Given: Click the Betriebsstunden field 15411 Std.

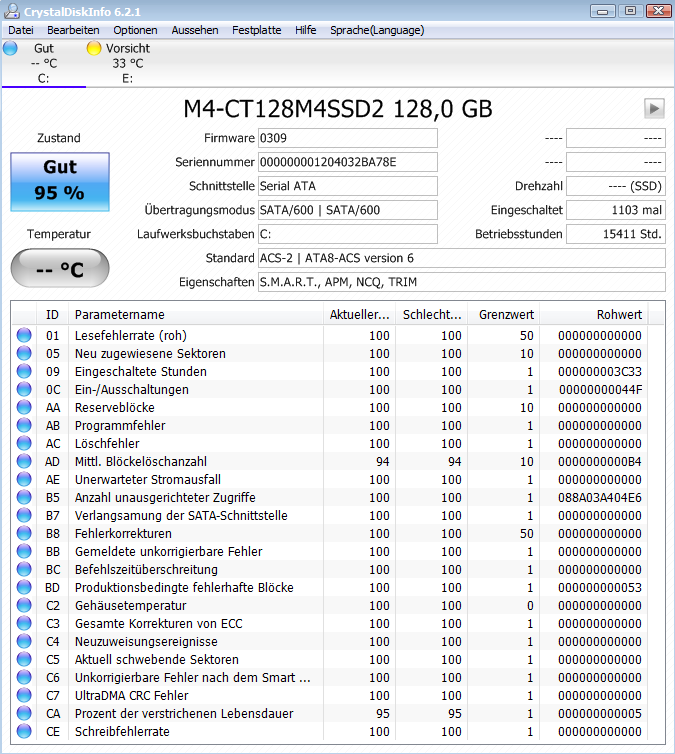Looking at the screenshot, I should (616, 234).
